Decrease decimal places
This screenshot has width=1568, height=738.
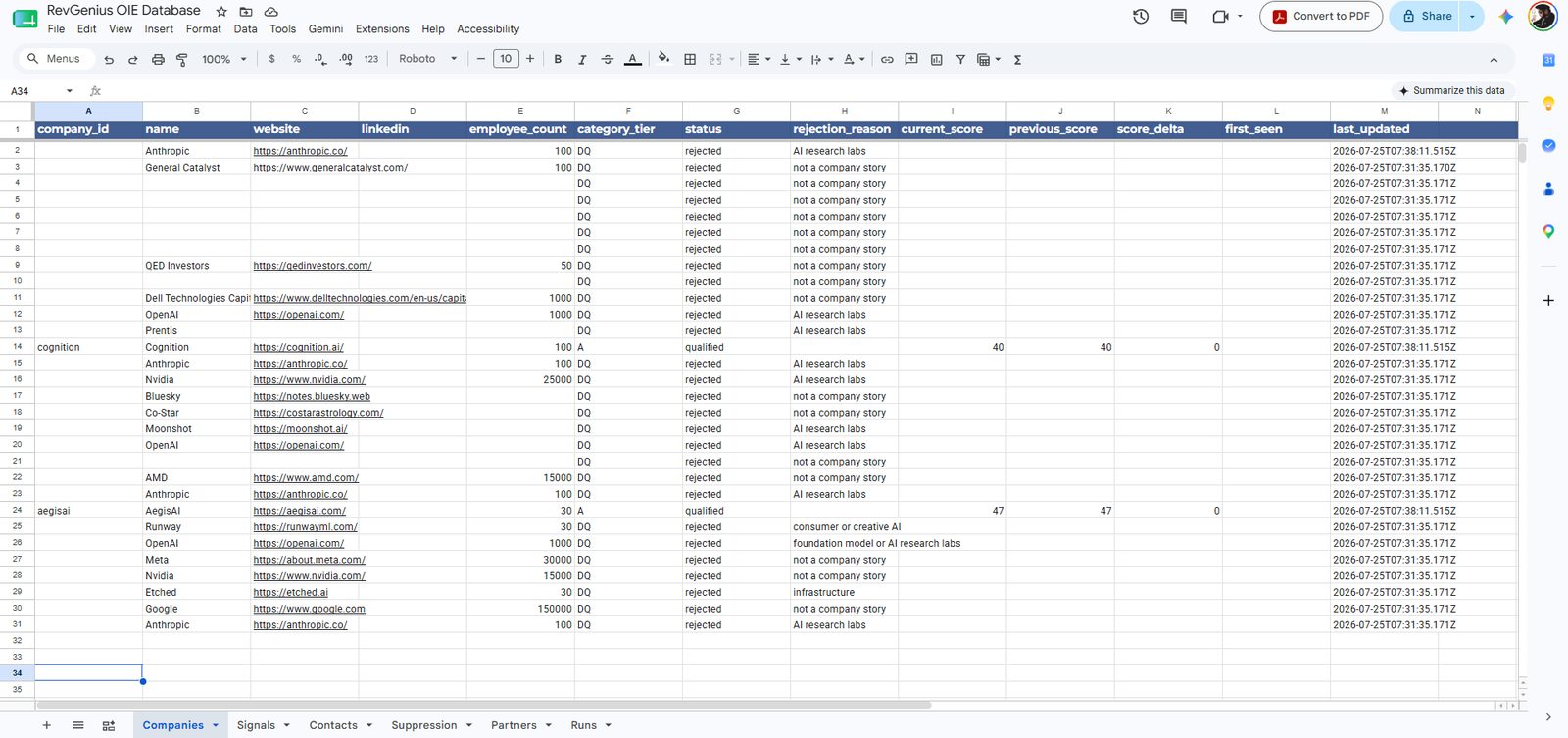click(x=320, y=59)
